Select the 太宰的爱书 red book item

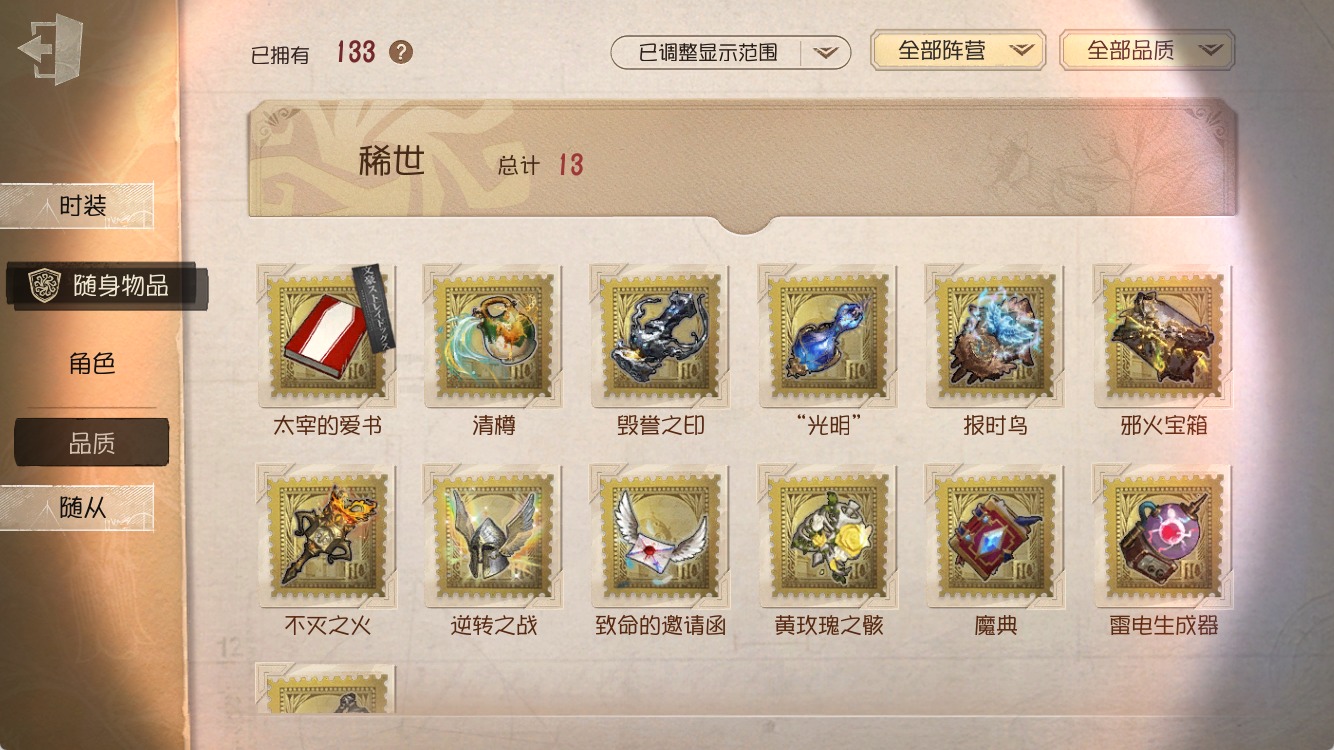[327, 336]
